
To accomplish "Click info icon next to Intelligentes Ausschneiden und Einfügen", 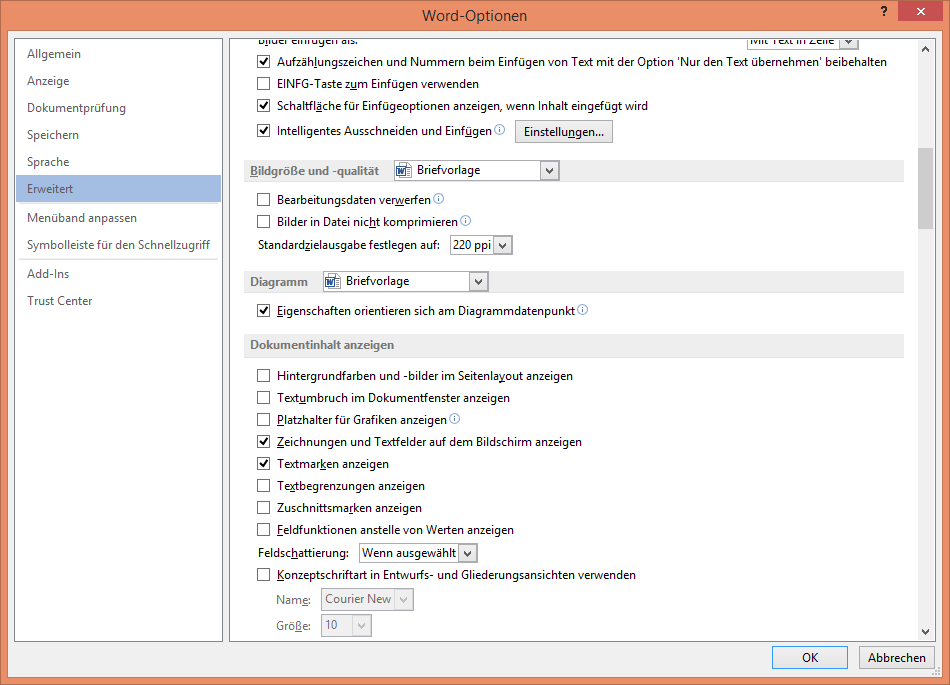I will (500, 130).
